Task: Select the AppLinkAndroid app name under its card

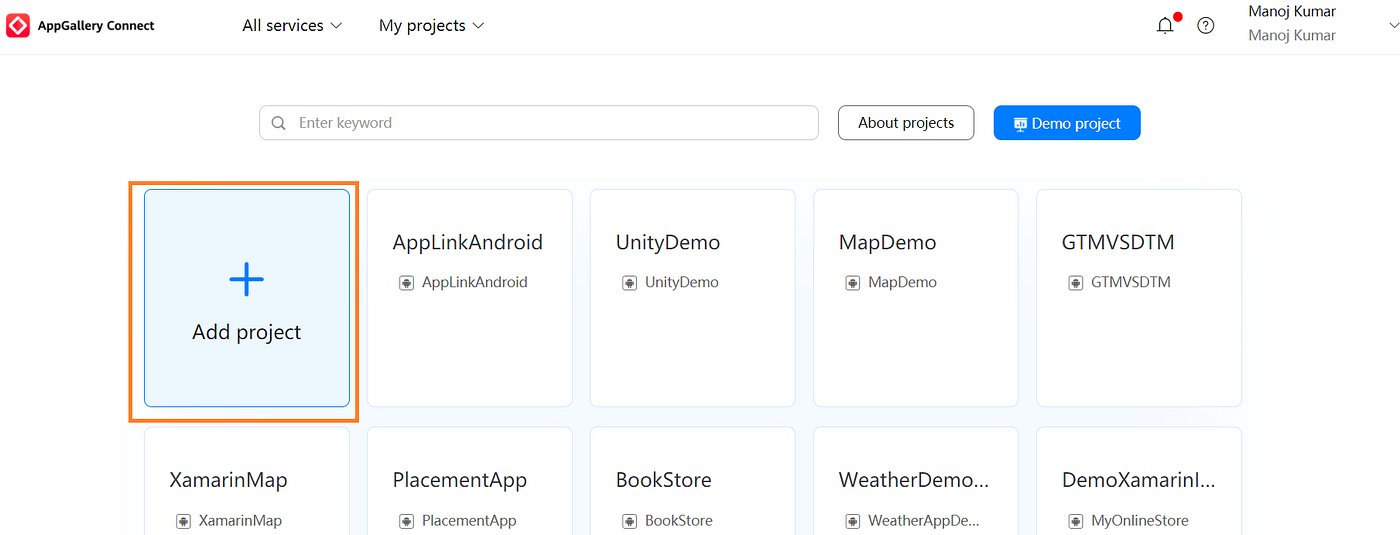Action: tap(475, 283)
